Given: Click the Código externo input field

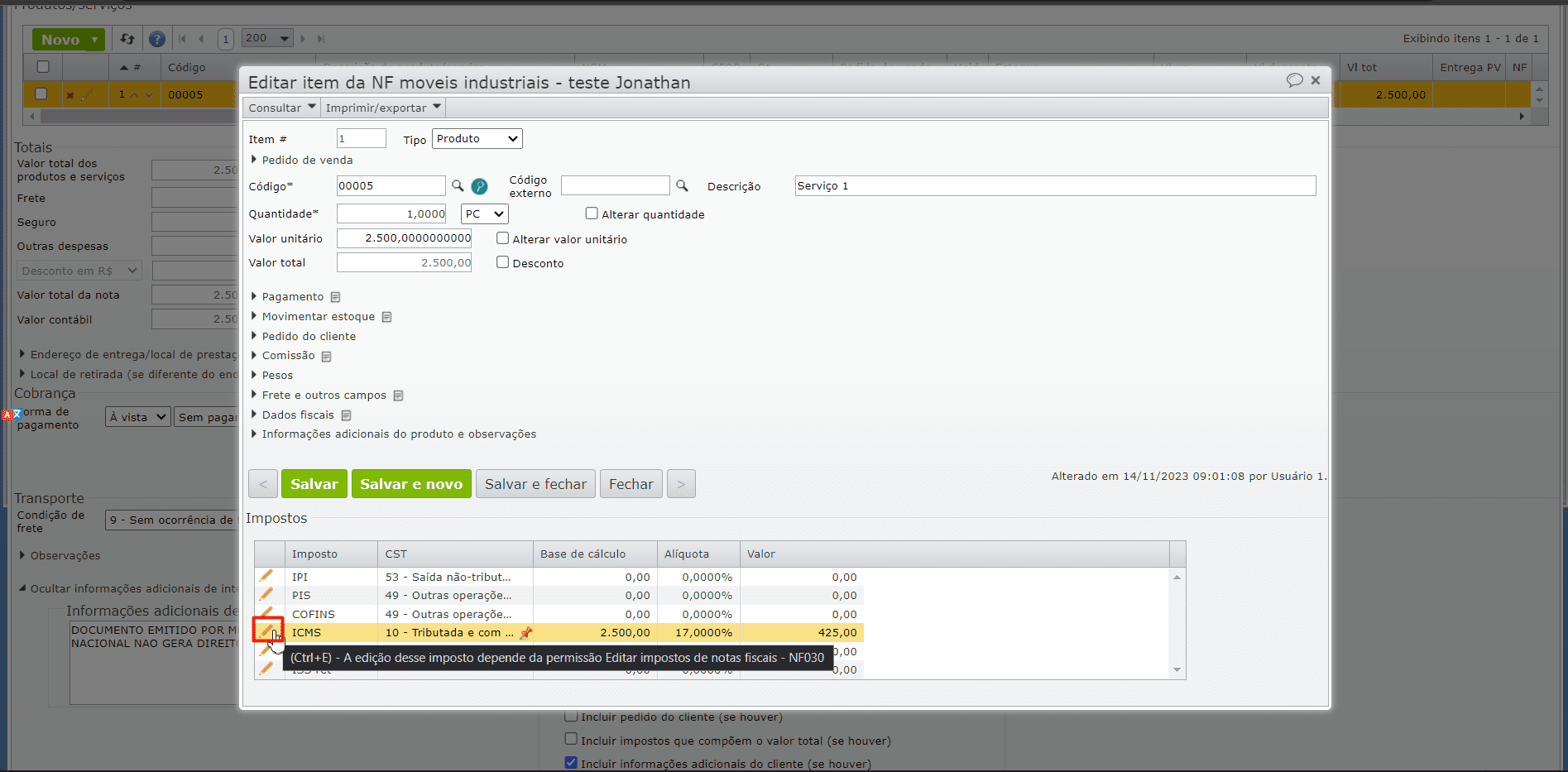Looking at the screenshot, I should (616, 185).
